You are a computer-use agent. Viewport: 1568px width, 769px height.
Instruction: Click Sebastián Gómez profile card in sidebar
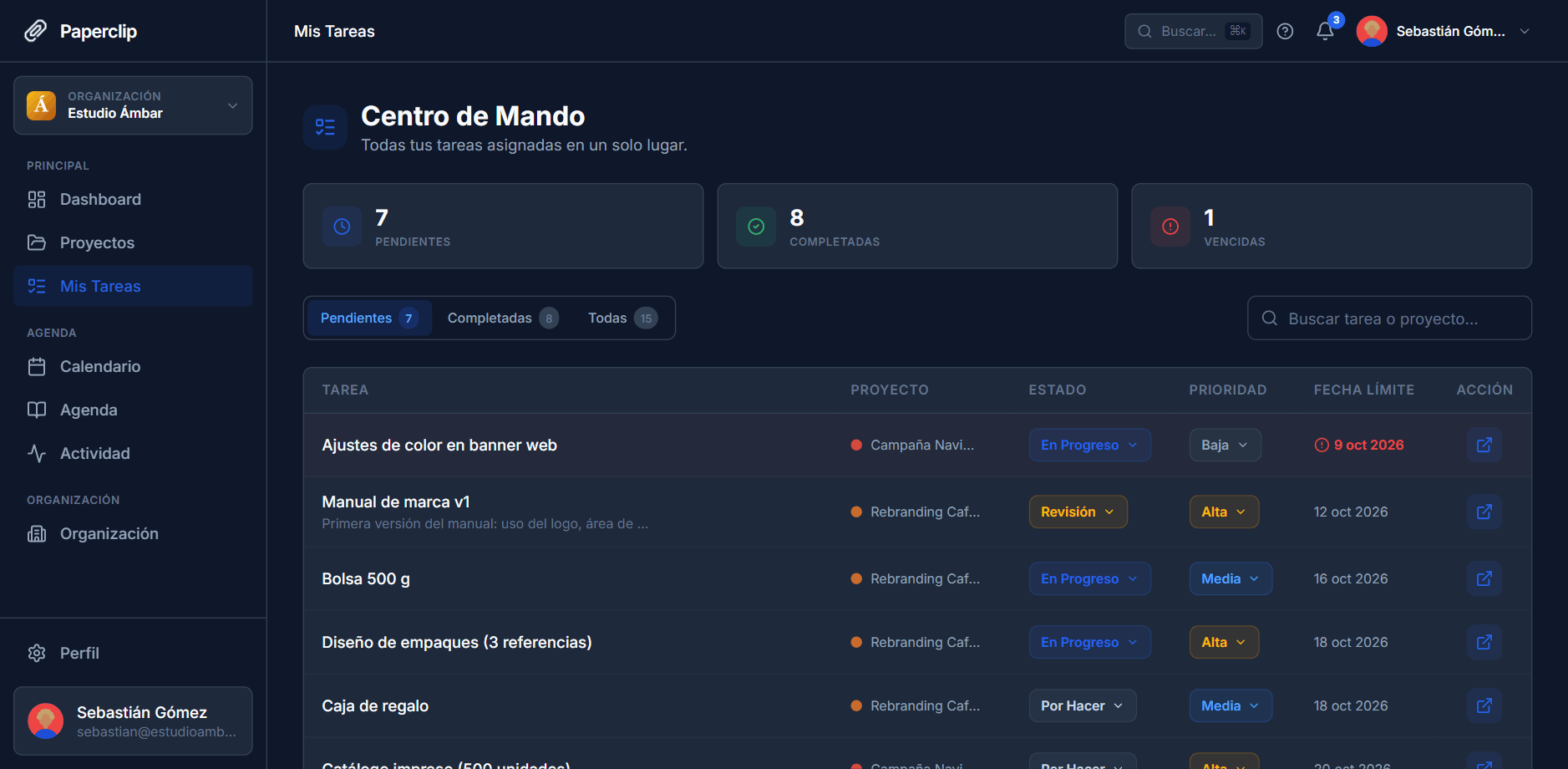(x=133, y=721)
